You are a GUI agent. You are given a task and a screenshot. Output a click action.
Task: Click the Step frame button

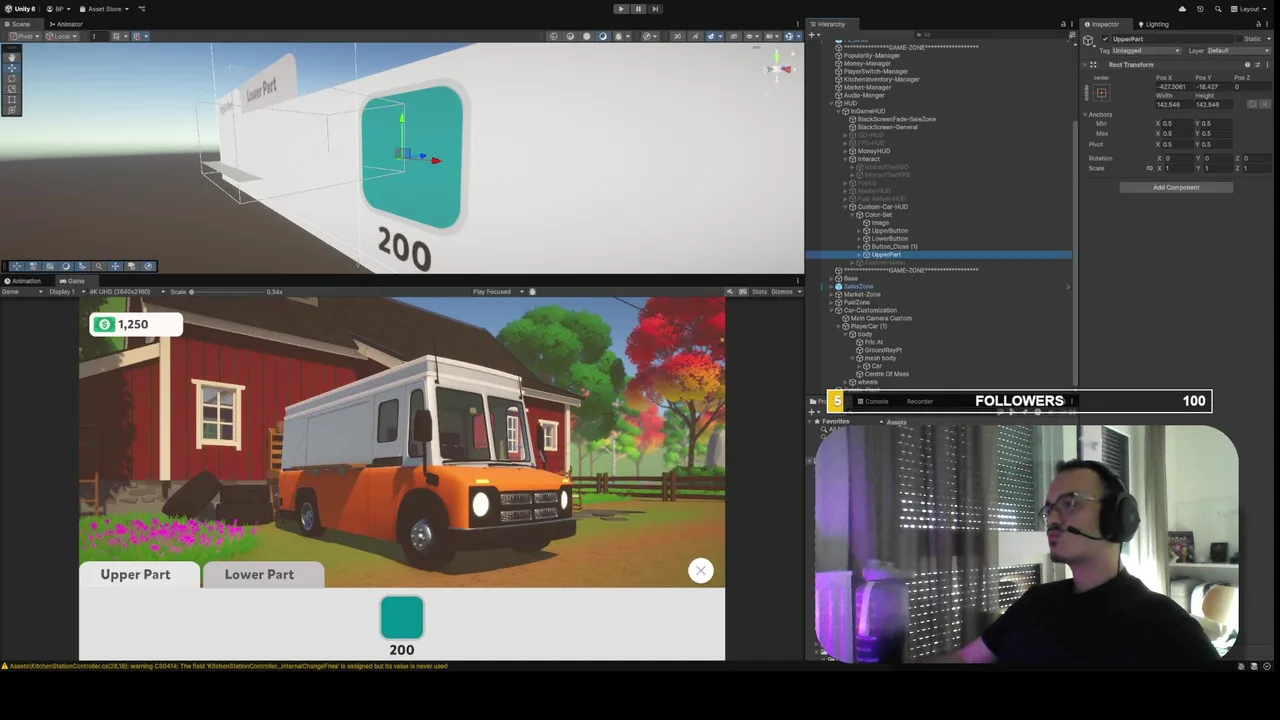coord(655,9)
